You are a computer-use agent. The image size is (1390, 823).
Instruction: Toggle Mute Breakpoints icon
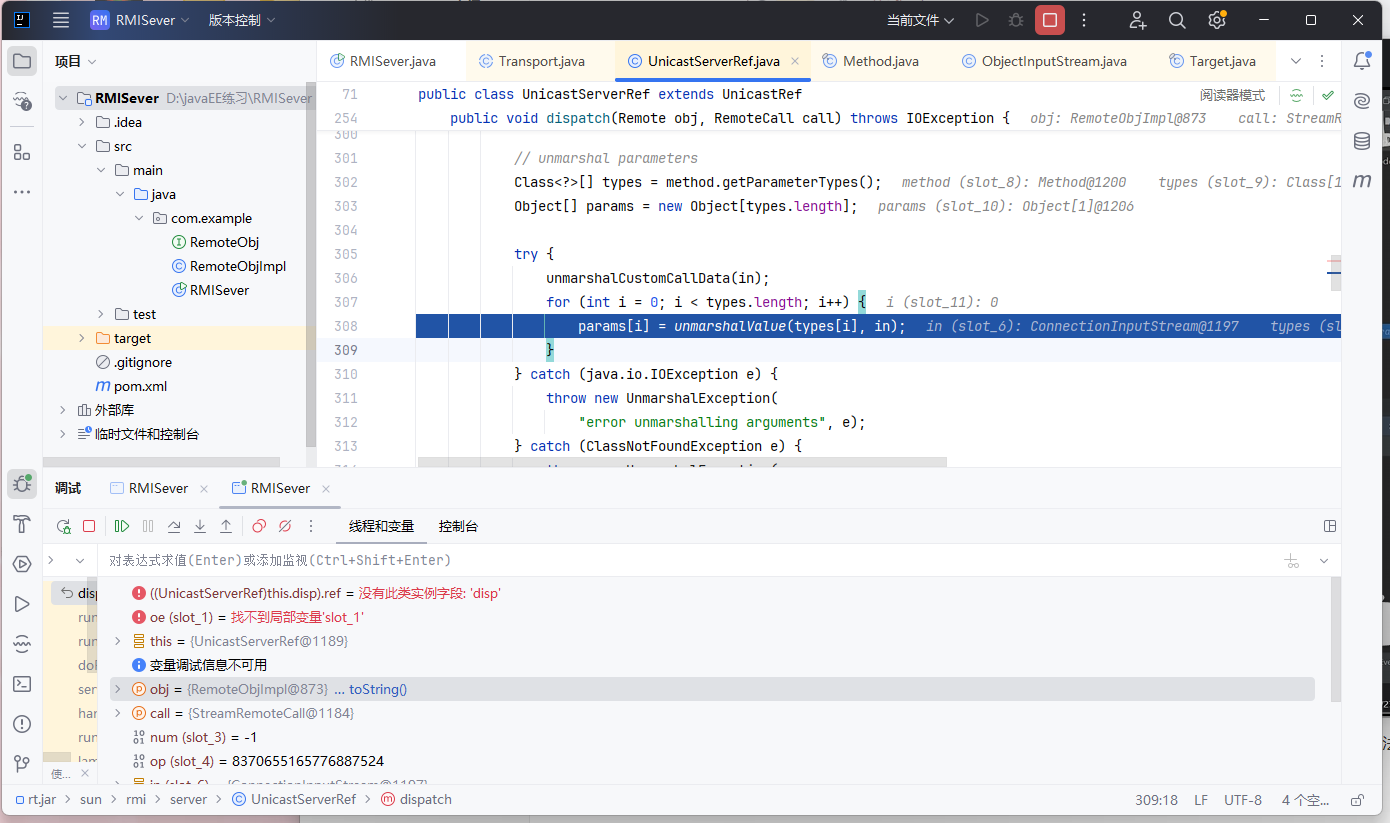click(x=285, y=526)
